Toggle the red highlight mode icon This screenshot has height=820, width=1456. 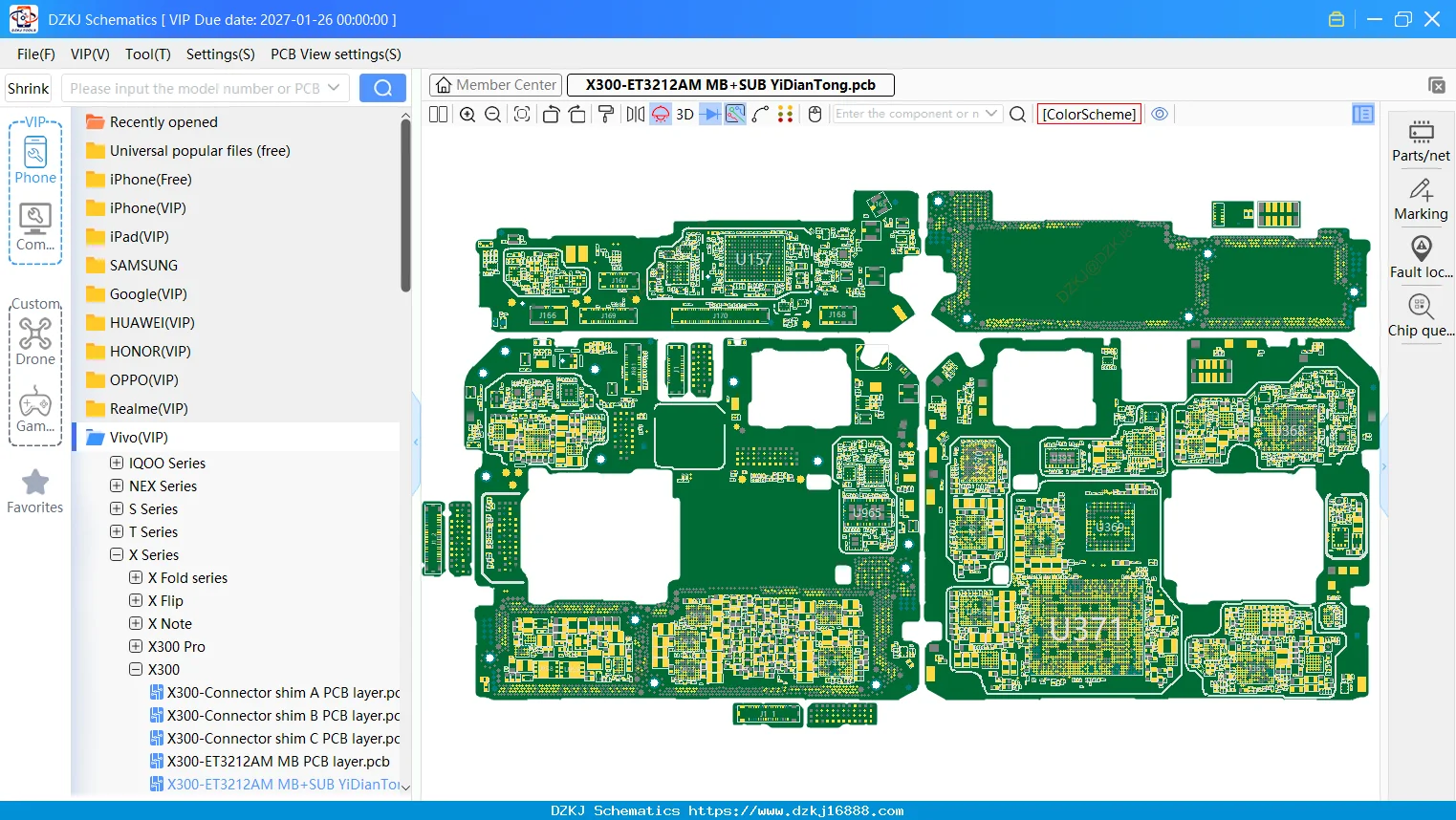pyautogui.click(x=661, y=115)
